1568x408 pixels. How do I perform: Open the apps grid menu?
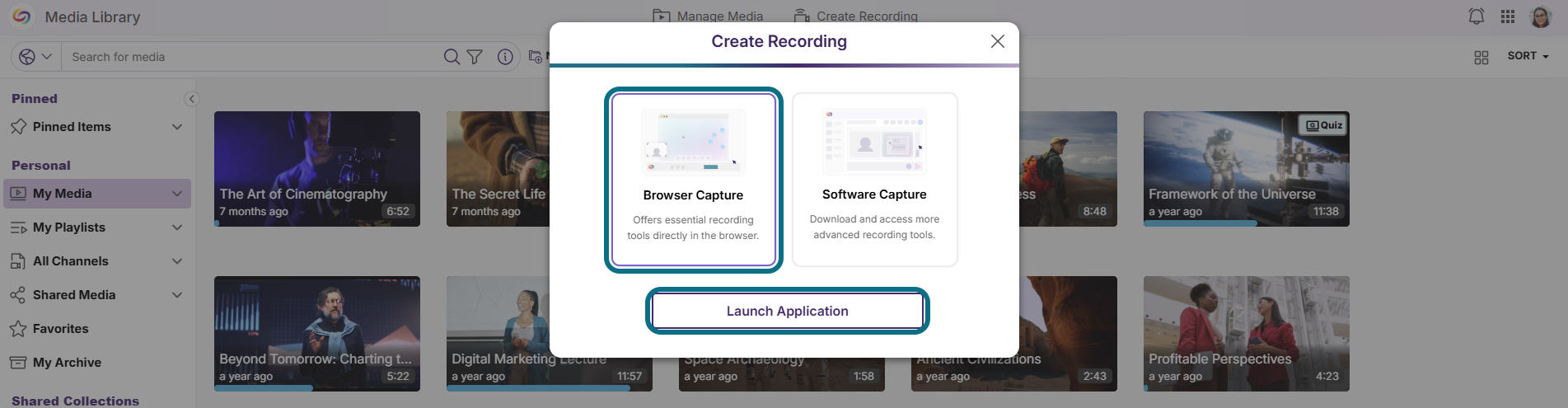(1508, 16)
